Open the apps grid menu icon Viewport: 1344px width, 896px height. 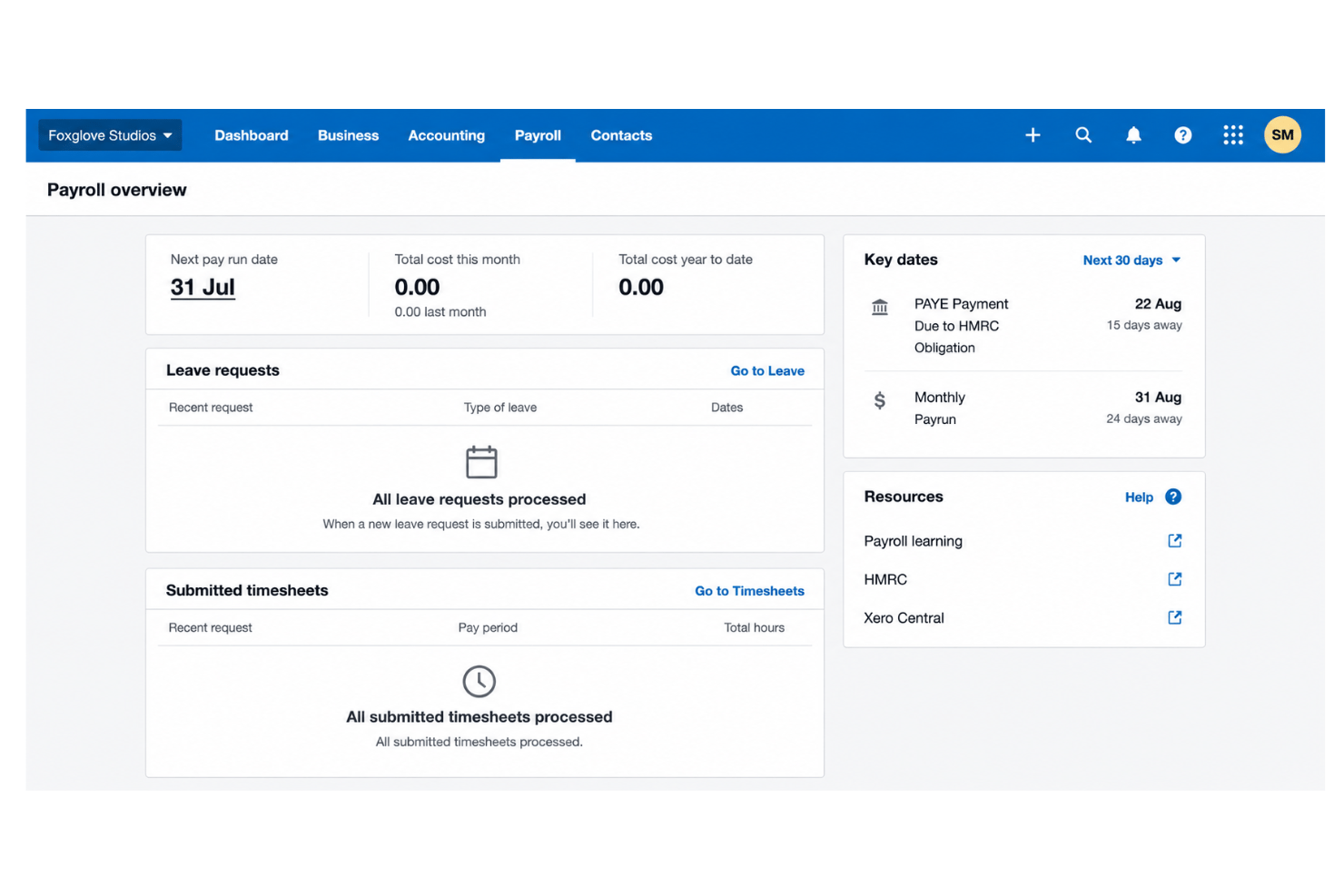pyautogui.click(x=1232, y=135)
